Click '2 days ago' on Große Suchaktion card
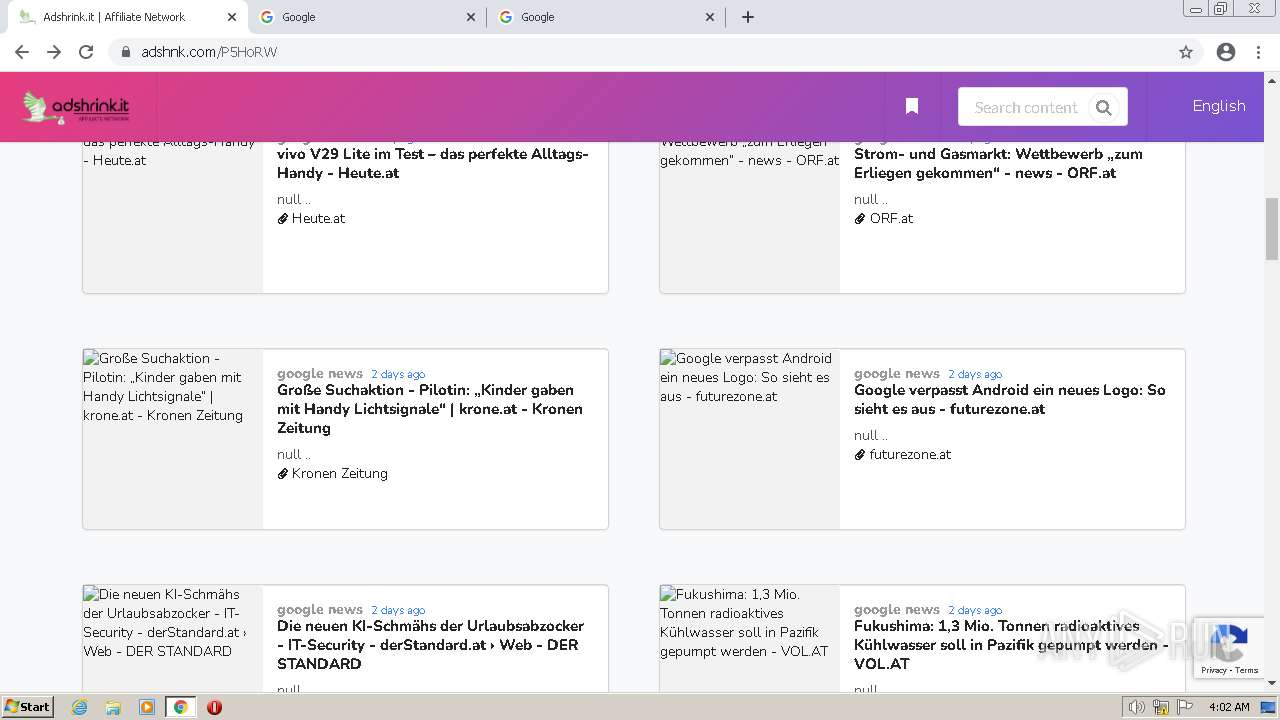Screen dimensions: 1280x720 click(x=398, y=374)
